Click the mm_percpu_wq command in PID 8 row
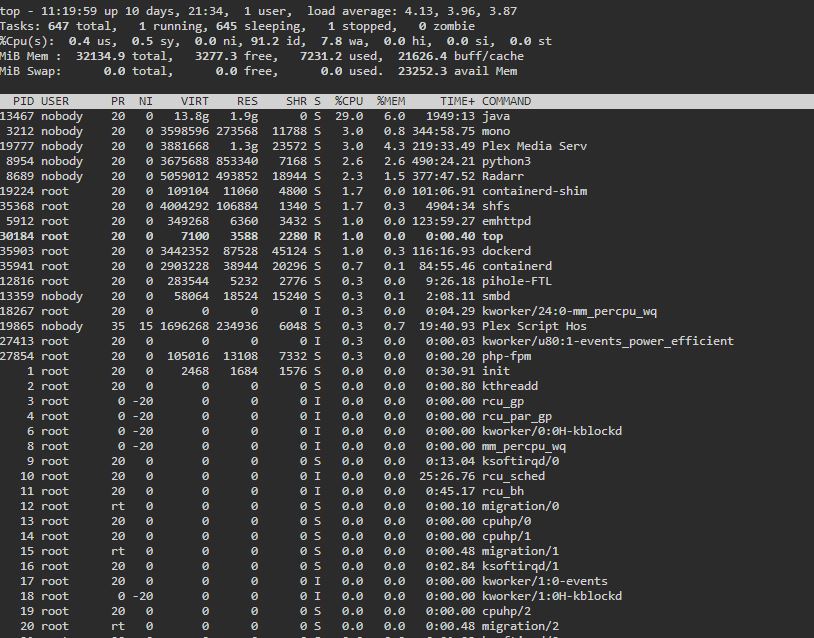Screen dimensions: 814x638 [x=524, y=446]
